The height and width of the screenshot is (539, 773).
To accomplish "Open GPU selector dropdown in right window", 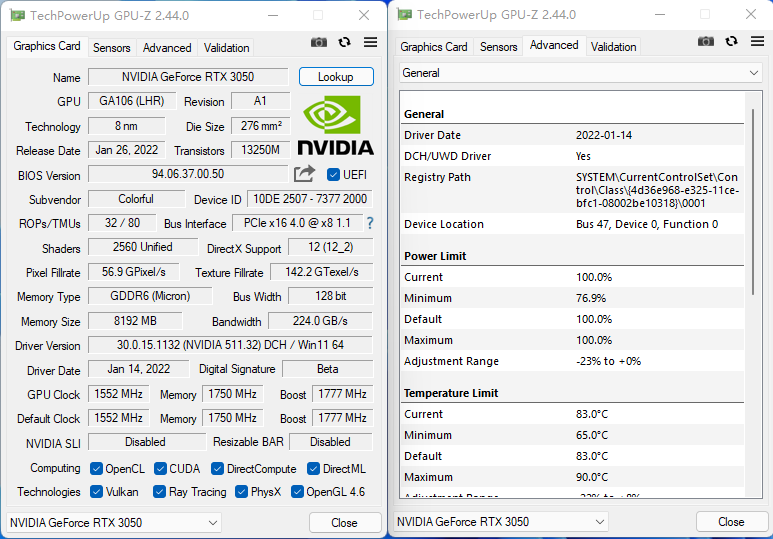I will point(500,521).
